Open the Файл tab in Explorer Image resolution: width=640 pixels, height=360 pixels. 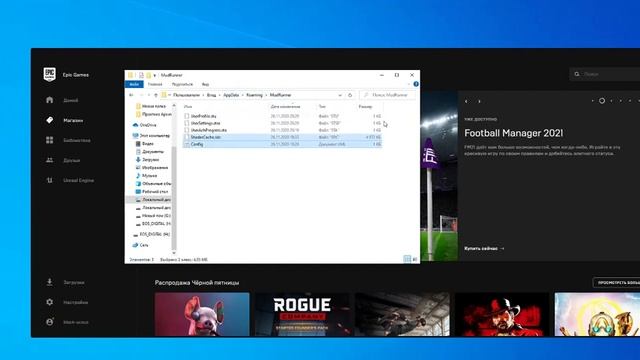click(x=134, y=84)
